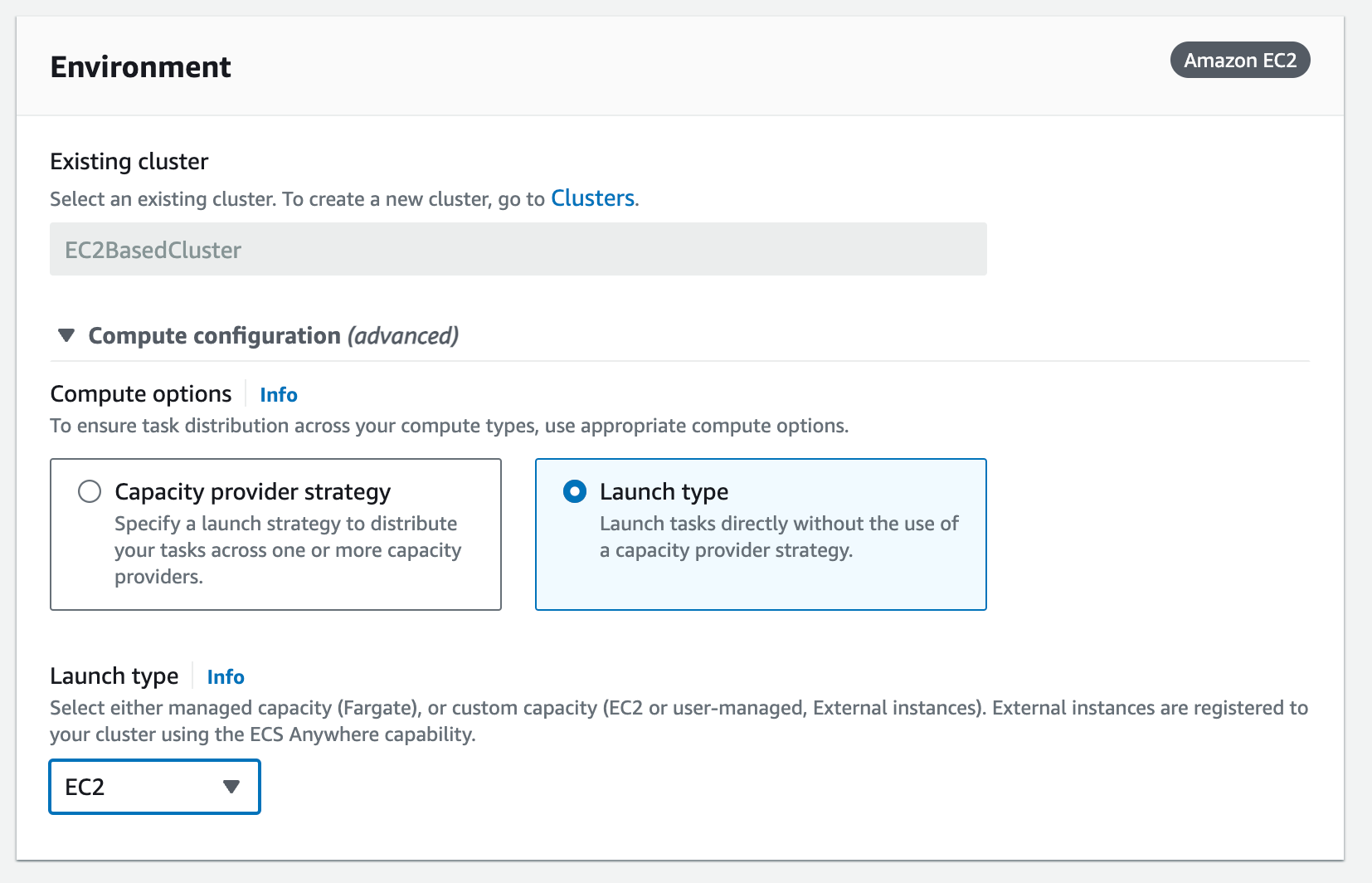Click the Capacity provider strategy card description
Image resolution: width=1372 pixels, height=883 pixels.
tap(287, 550)
